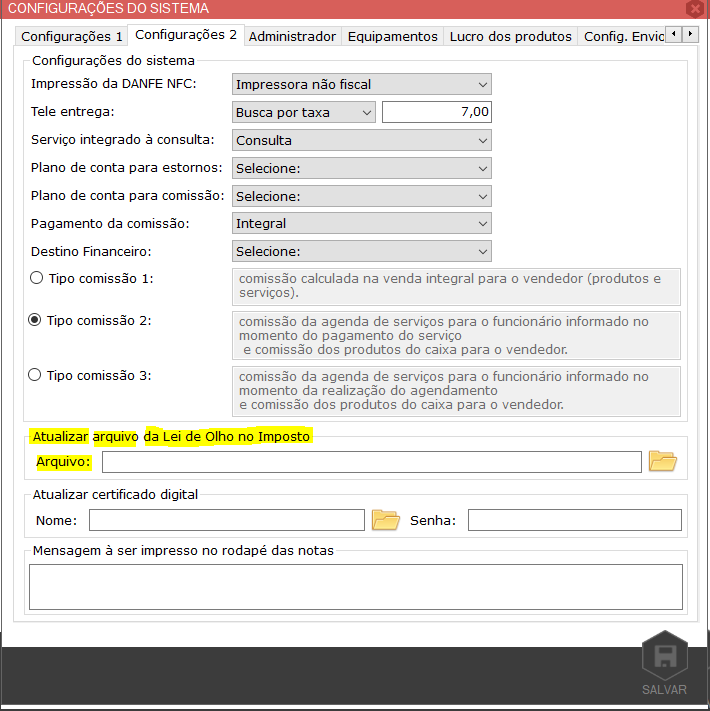
Task: Open the Administrador tab
Action: [x=292, y=36]
